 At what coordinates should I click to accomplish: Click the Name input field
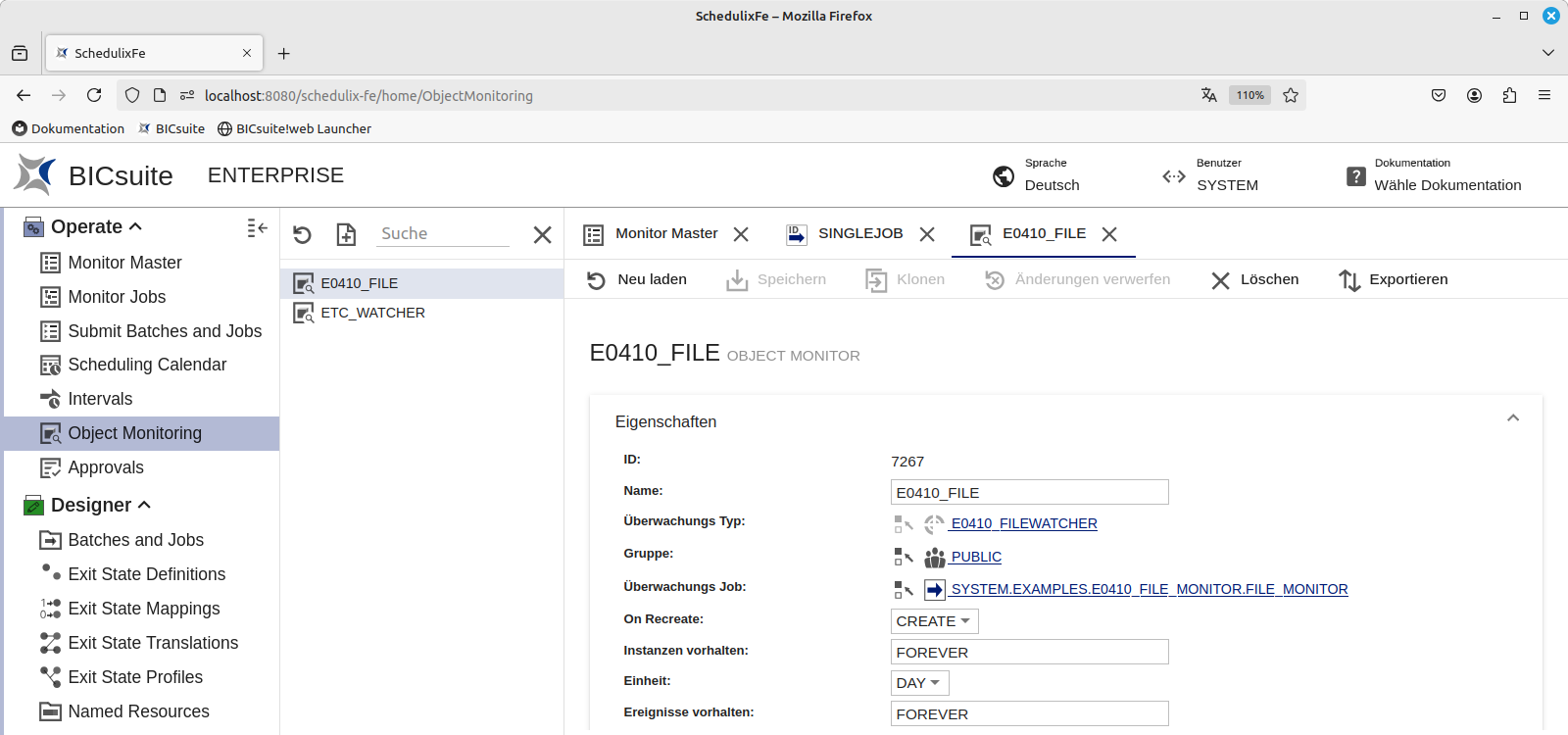(x=1030, y=492)
